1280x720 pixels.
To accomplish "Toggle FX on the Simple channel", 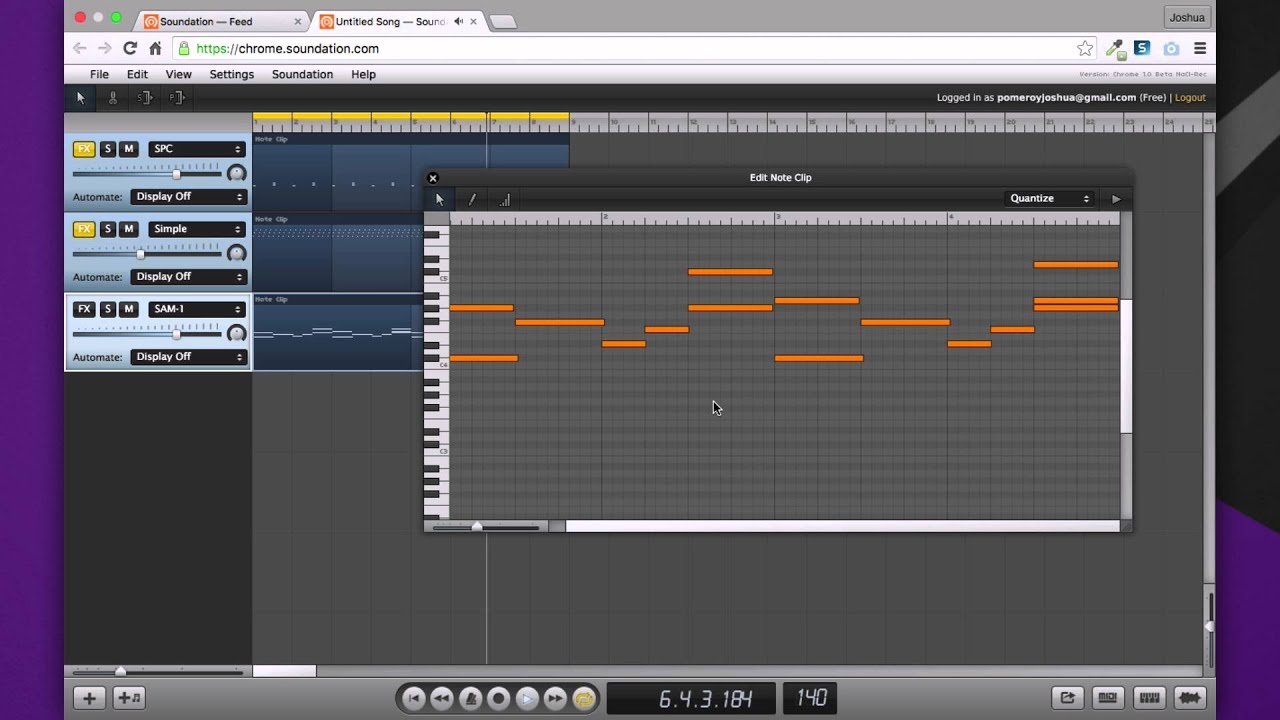I will click(84, 229).
